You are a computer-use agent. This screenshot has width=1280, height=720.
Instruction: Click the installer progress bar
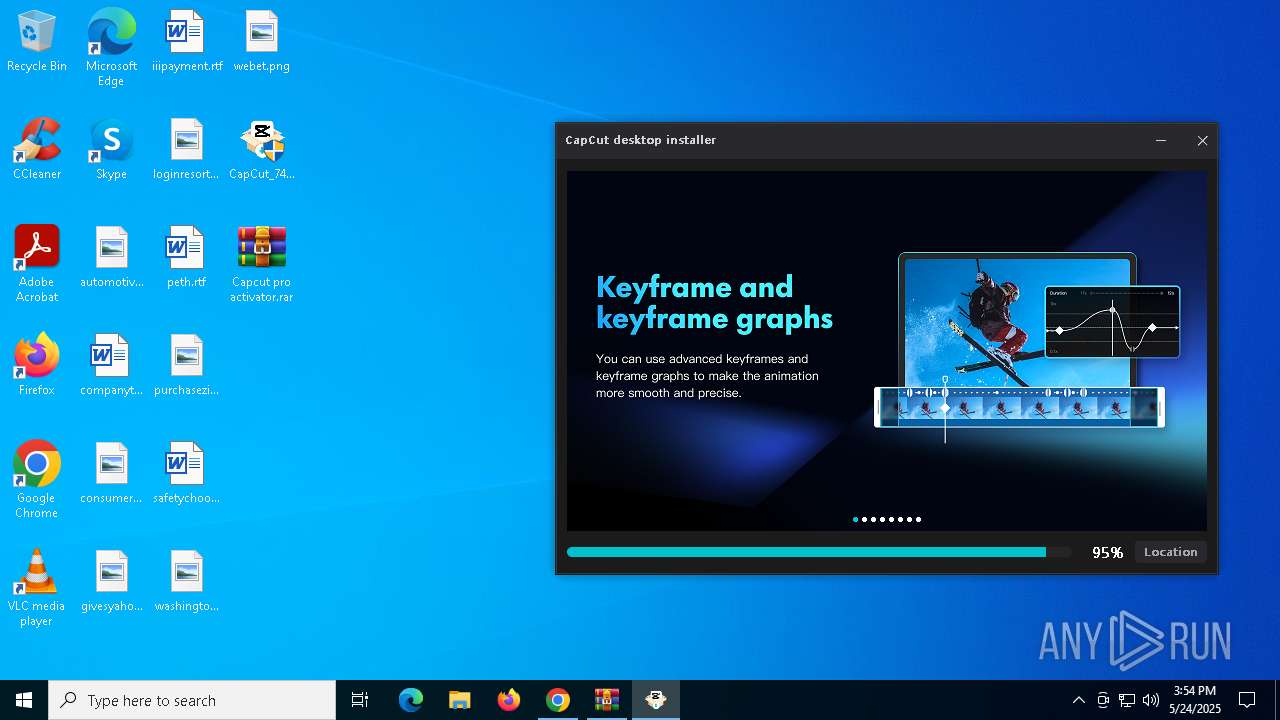pos(818,552)
